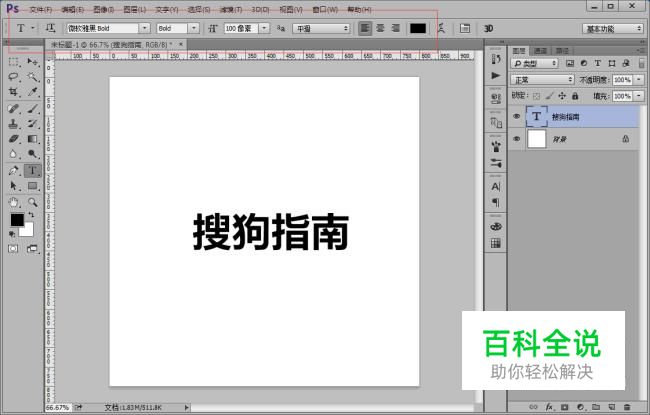Open the blend mode 正常 dropdown

tap(542, 80)
